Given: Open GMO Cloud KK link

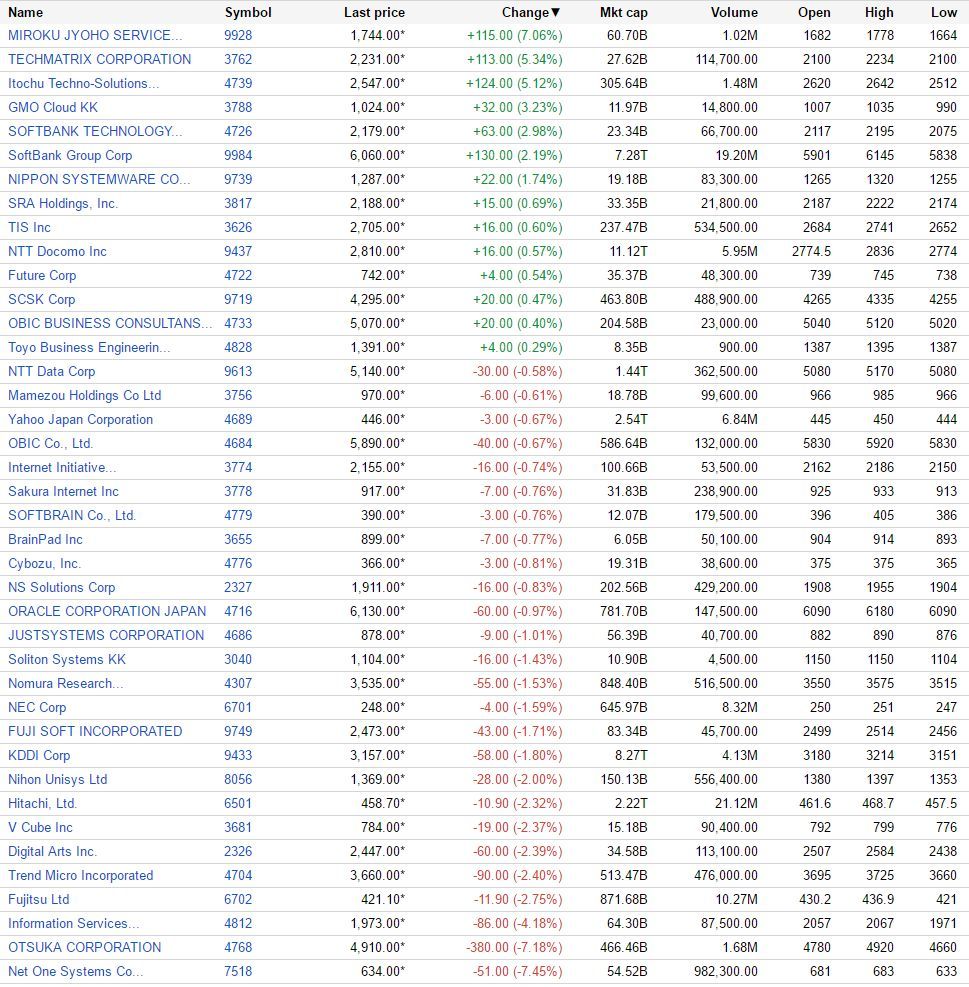Looking at the screenshot, I should click(53, 107).
